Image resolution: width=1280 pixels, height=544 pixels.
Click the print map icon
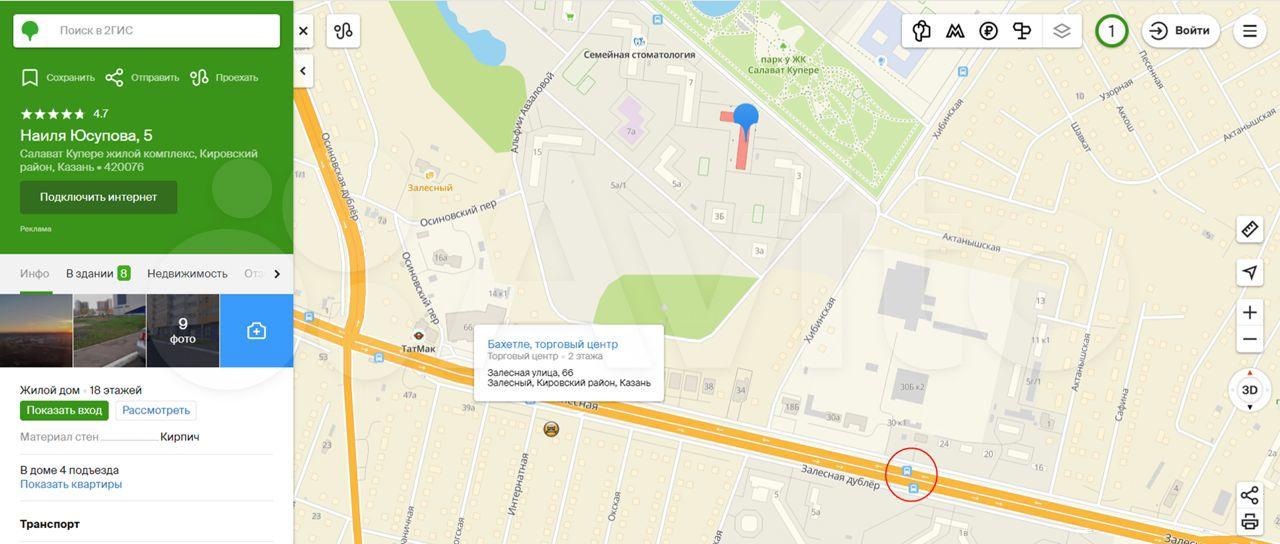(1249, 521)
